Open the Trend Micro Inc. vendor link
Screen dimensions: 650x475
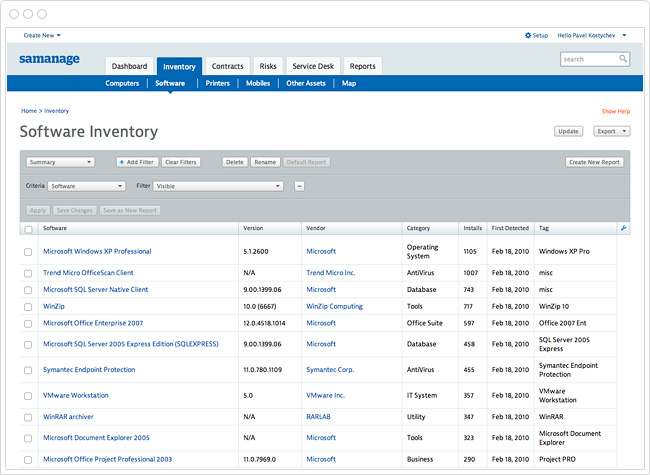tap(330, 273)
